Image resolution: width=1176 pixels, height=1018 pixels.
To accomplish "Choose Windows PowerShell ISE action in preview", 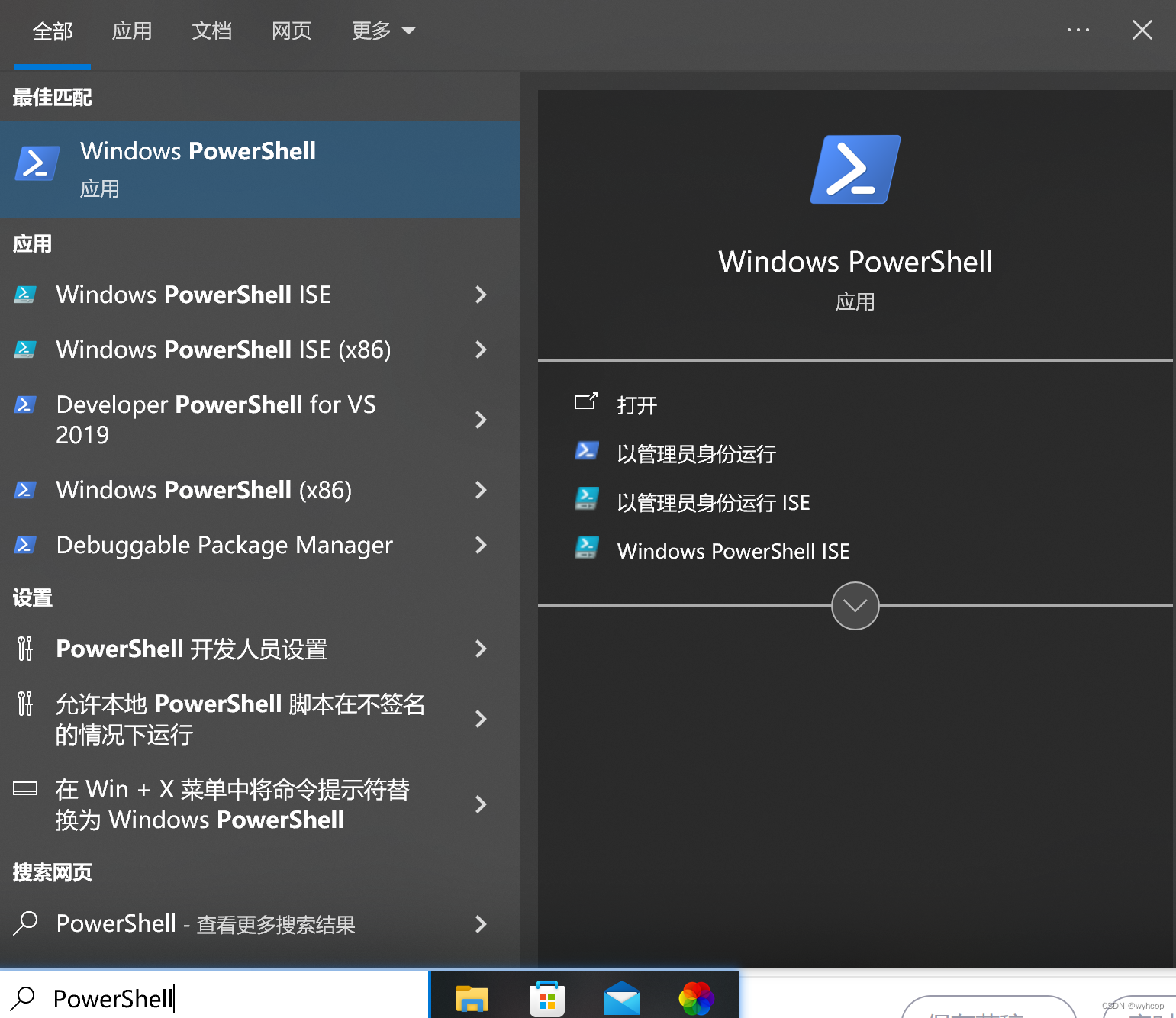I will coord(733,551).
